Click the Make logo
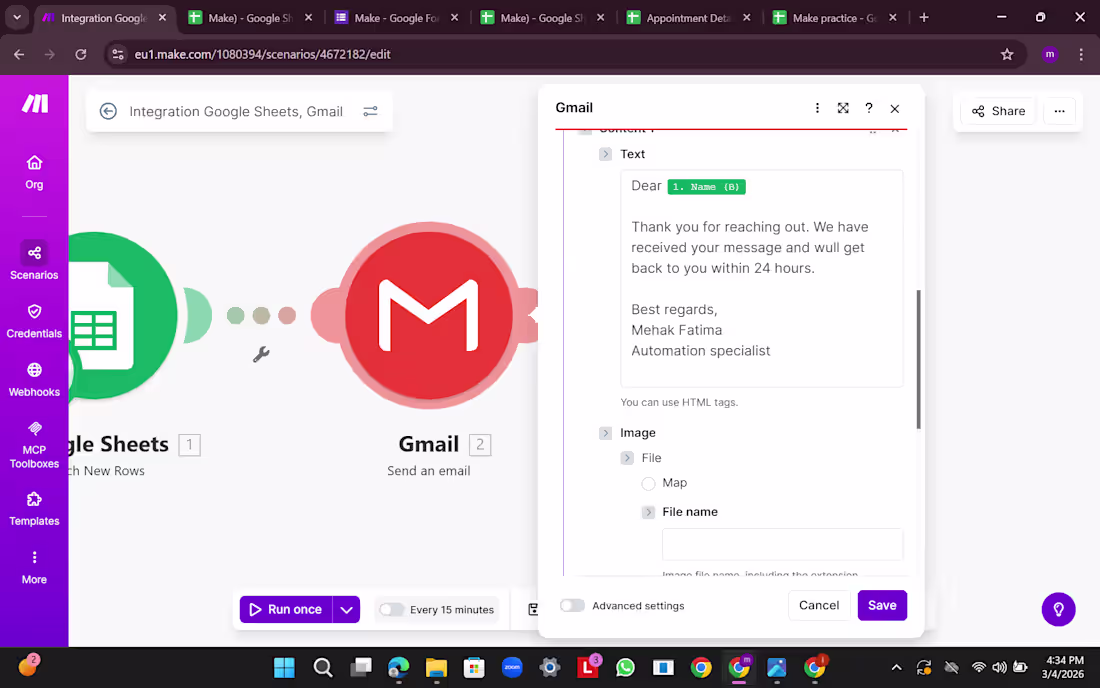This screenshot has width=1100, height=688. 34,104
